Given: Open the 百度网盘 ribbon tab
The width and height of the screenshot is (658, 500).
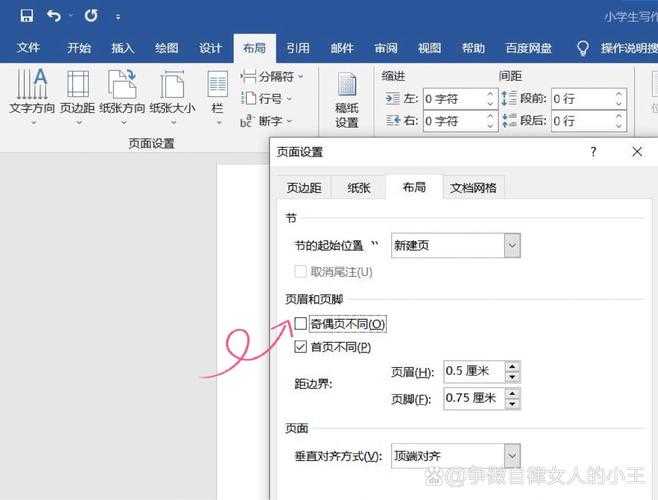Looking at the screenshot, I should pyautogui.click(x=528, y=48).
